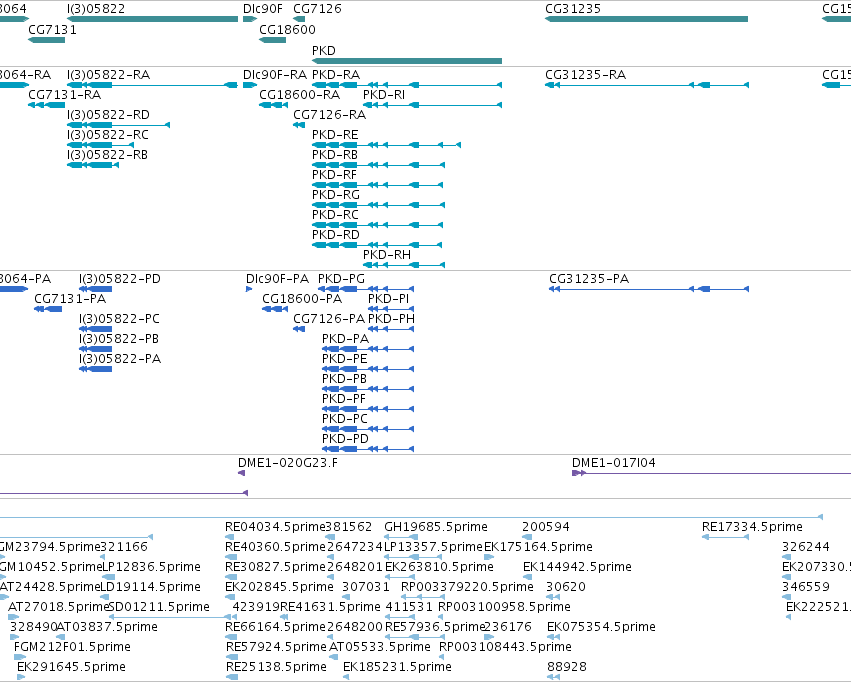Viewport: 851px width, 682px height.
Task: Click the PKD-RB transcript label
Action: pos(335,155)
